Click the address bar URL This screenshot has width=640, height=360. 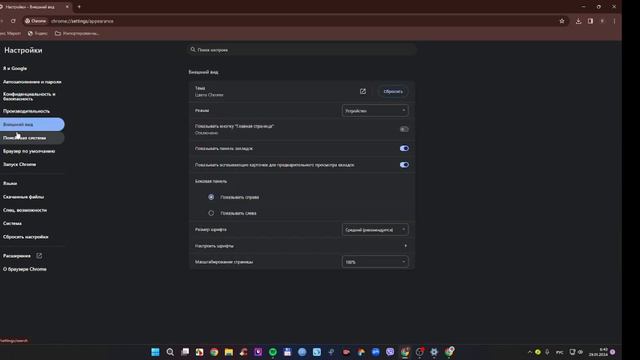(x=82, y=21)
